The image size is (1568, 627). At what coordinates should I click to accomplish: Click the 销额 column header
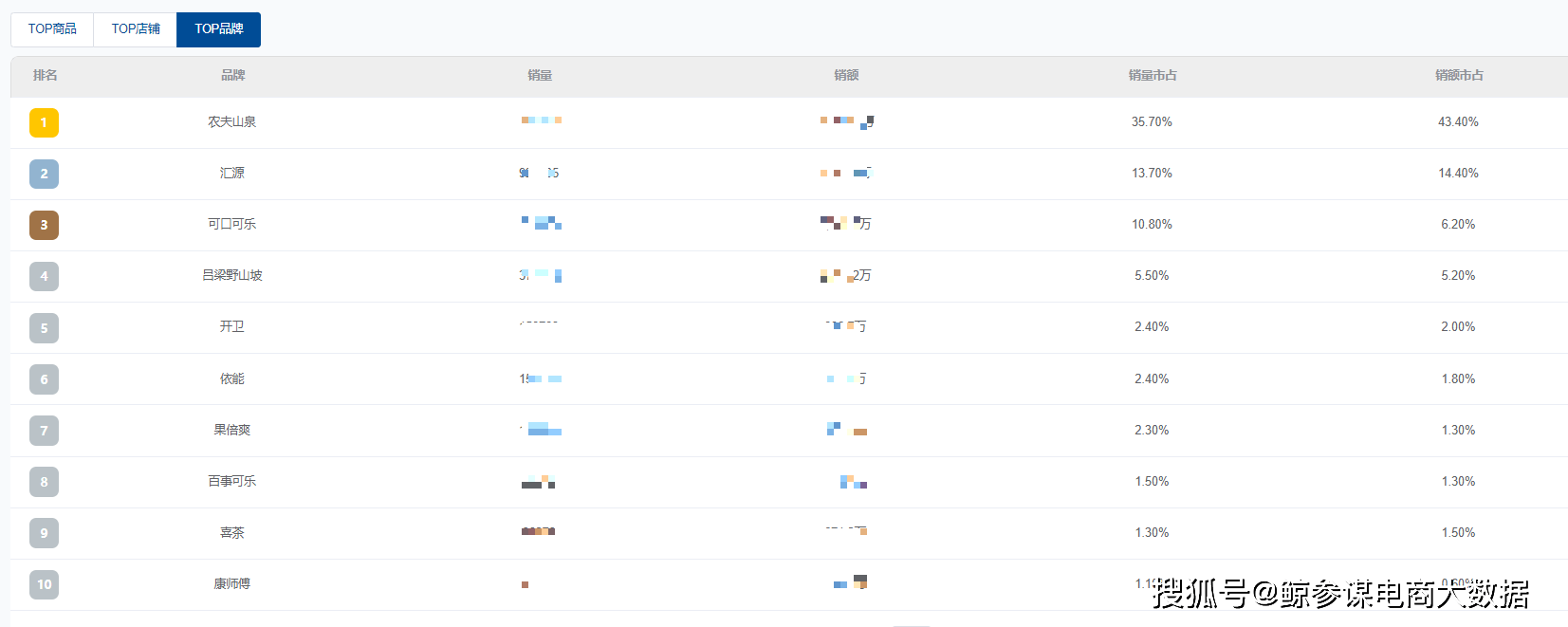(846, 75)
